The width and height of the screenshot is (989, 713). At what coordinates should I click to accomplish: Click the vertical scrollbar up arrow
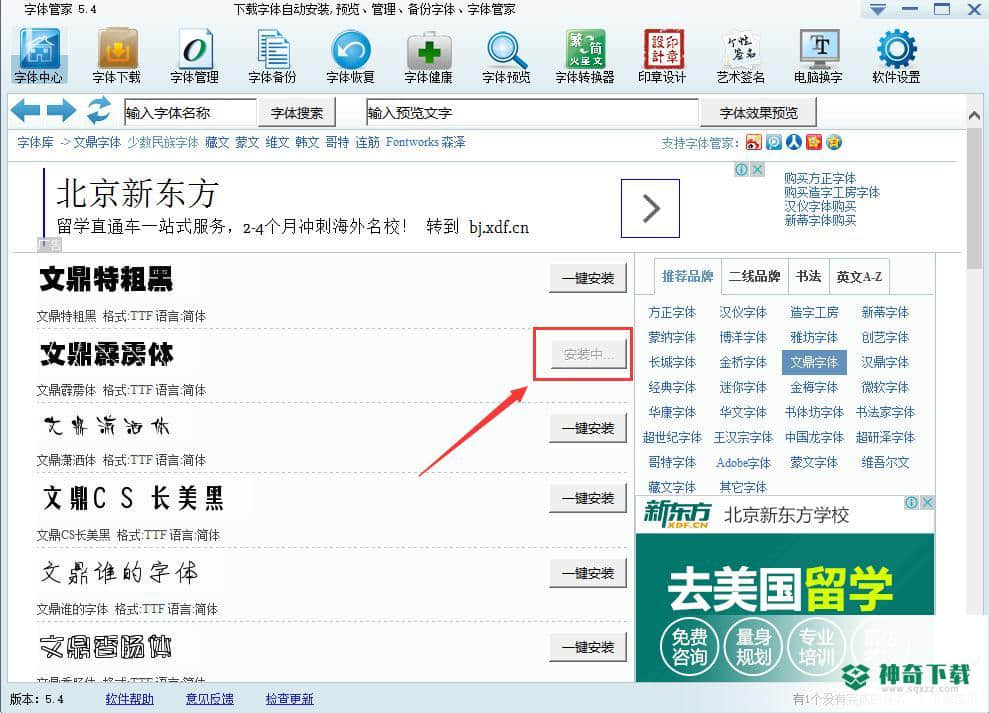(x=974, y=115)
